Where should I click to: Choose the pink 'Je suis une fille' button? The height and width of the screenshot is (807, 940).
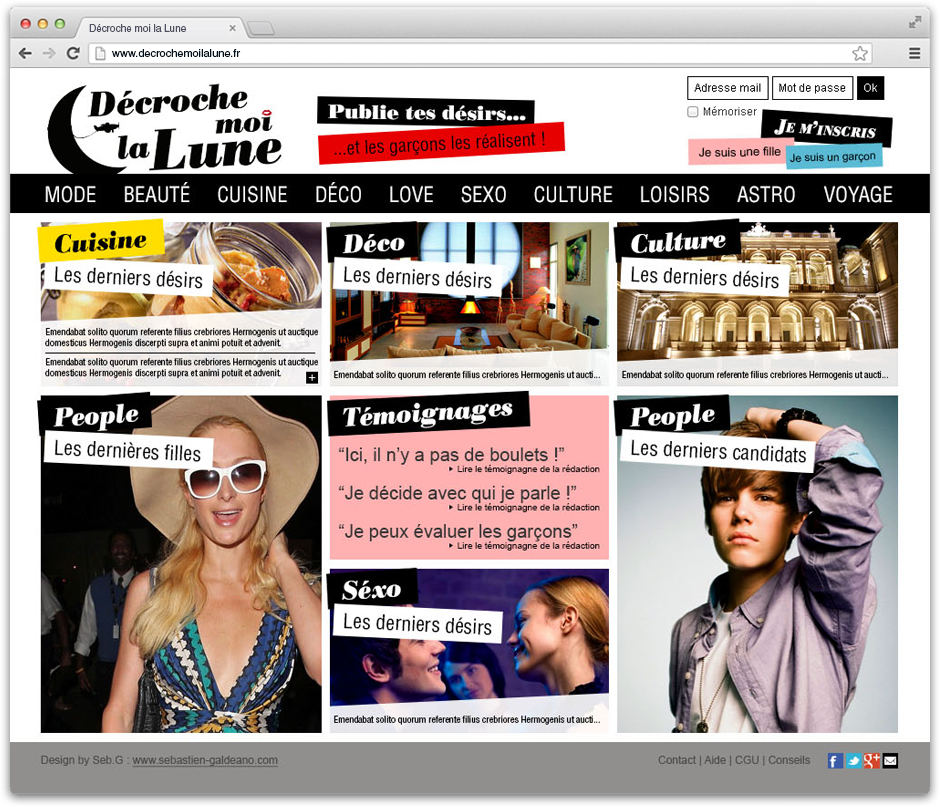point(739,152)
